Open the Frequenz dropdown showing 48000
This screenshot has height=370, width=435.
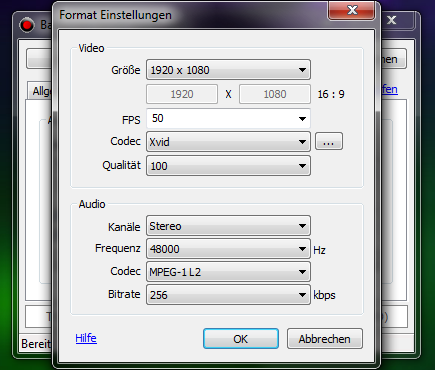(228, 249)
